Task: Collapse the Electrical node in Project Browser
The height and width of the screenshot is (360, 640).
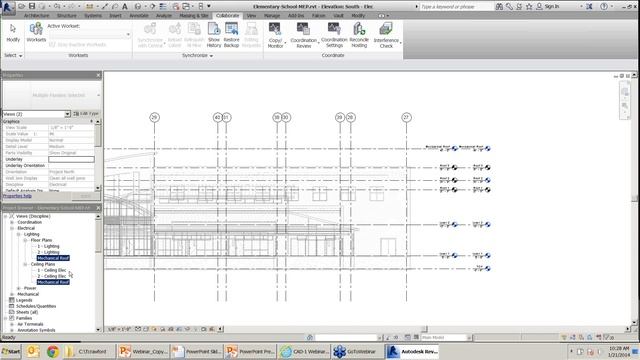Action: 12,229
